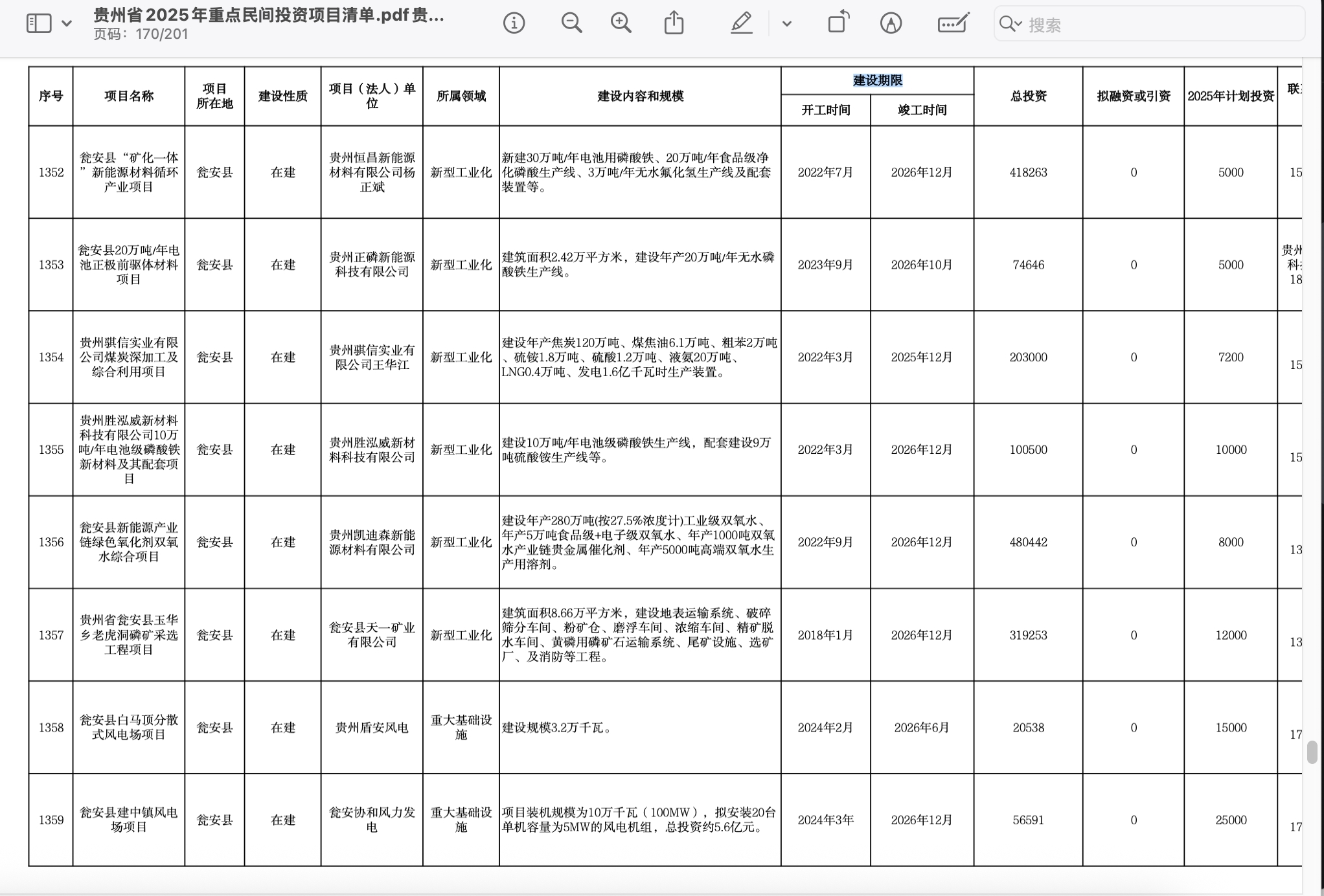Click total investment value 319253

[x=1028, y=635]
